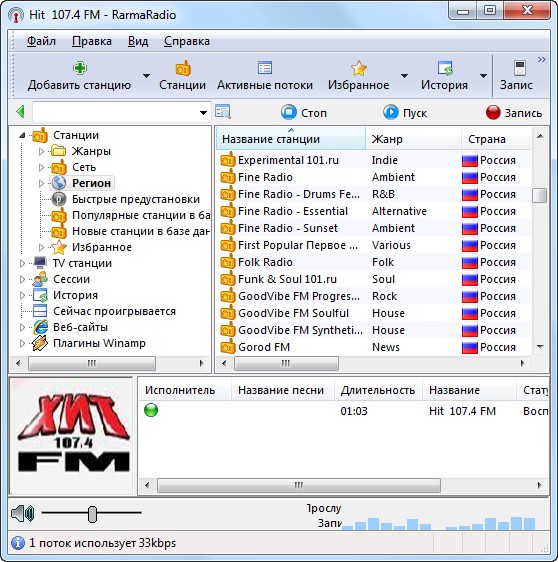558x562 pixels.
Task: Click the Длительность column header
Action: [378, 390]
